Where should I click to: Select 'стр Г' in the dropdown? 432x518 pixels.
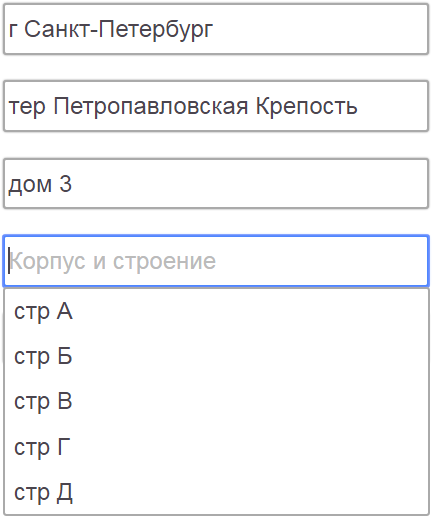click(x=216, y=447)
